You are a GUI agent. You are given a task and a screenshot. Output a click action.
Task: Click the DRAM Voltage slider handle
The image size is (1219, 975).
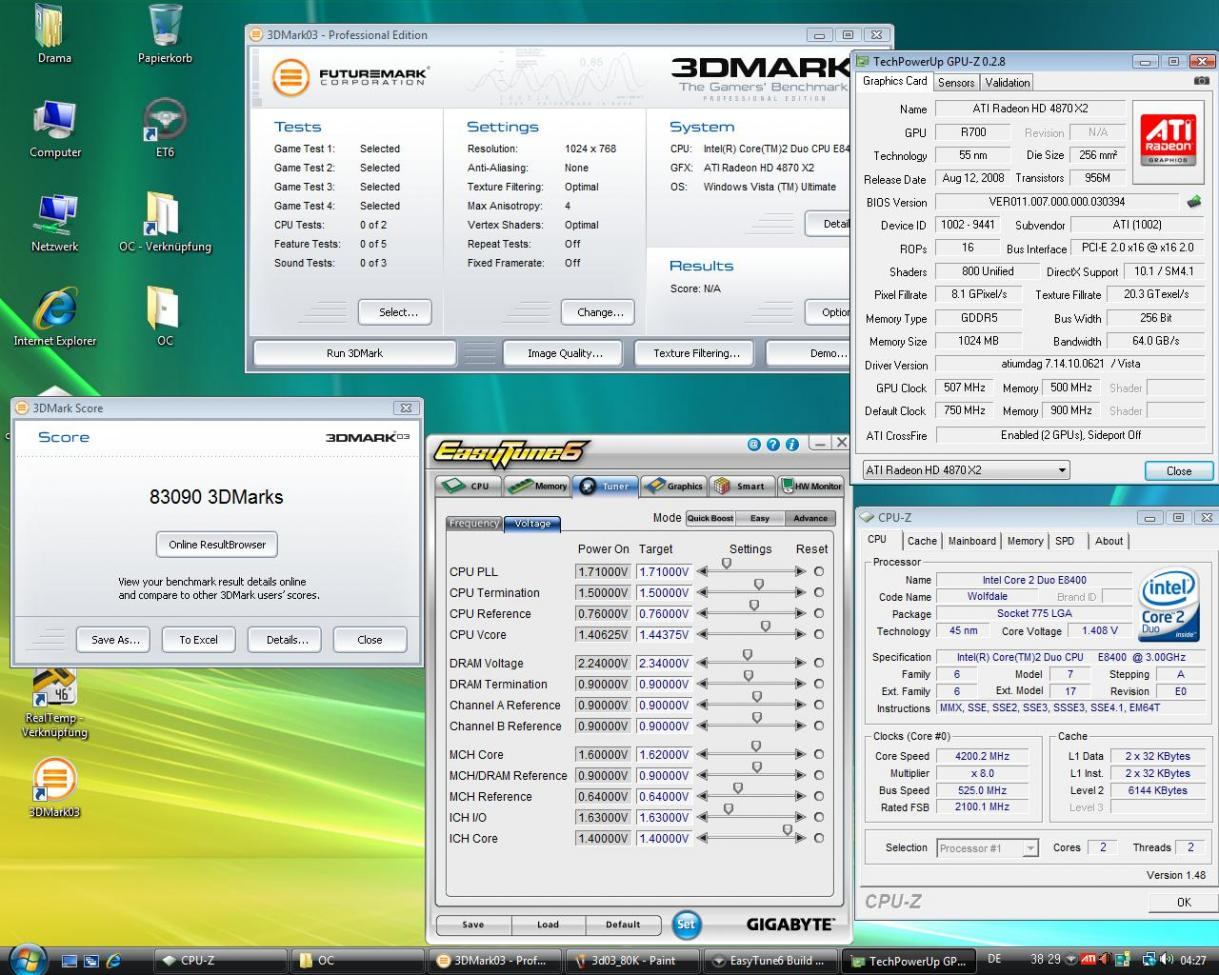[747, 655]
